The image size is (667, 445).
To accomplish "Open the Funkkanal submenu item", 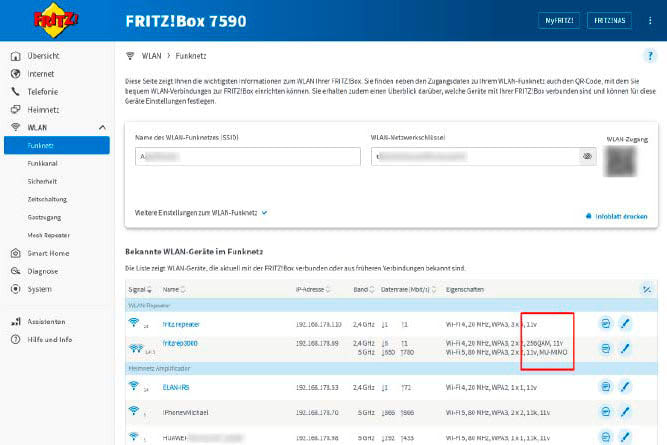I will click(x=43, y=163).
